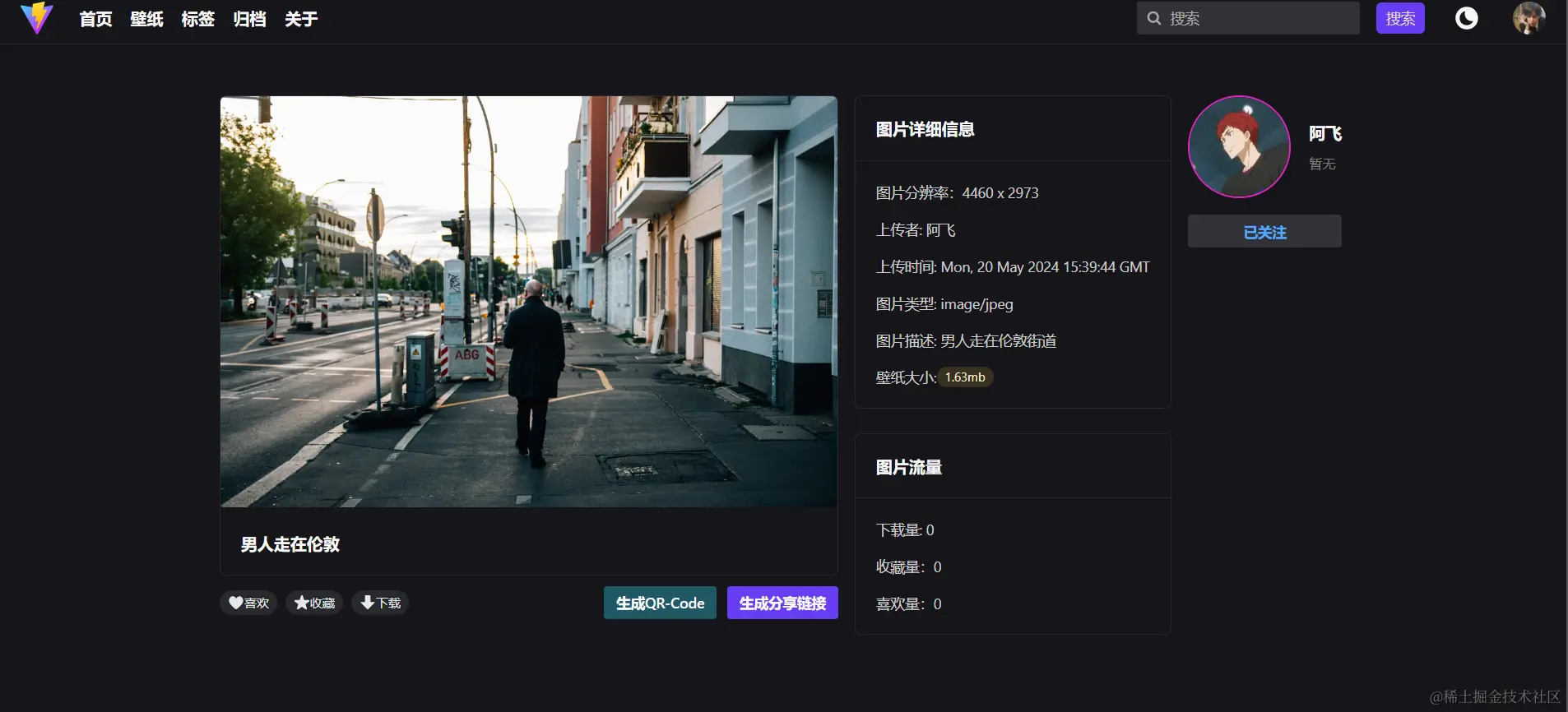Focus the 搜索 search input field

1248,18
